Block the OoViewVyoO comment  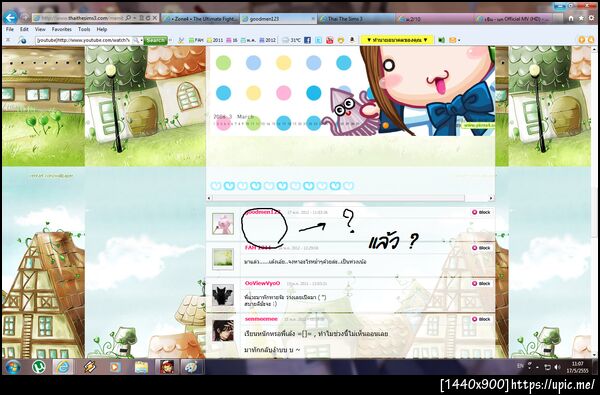[x=481, y=284]
